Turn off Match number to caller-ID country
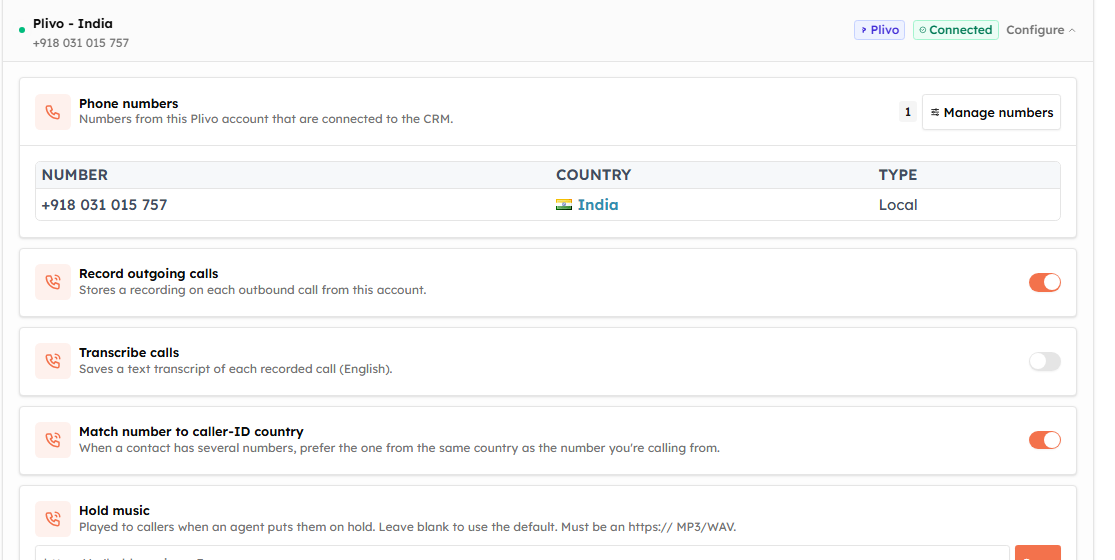The height and width of the screenshot is (560, 1115). [1045, 440]
